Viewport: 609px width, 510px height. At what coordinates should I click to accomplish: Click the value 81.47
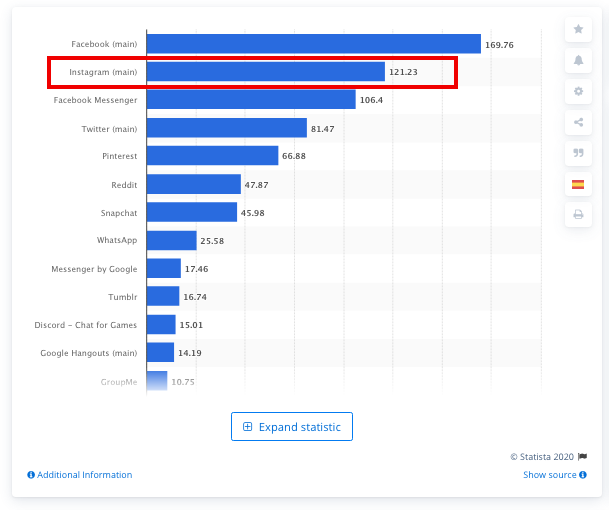[322, 129]
